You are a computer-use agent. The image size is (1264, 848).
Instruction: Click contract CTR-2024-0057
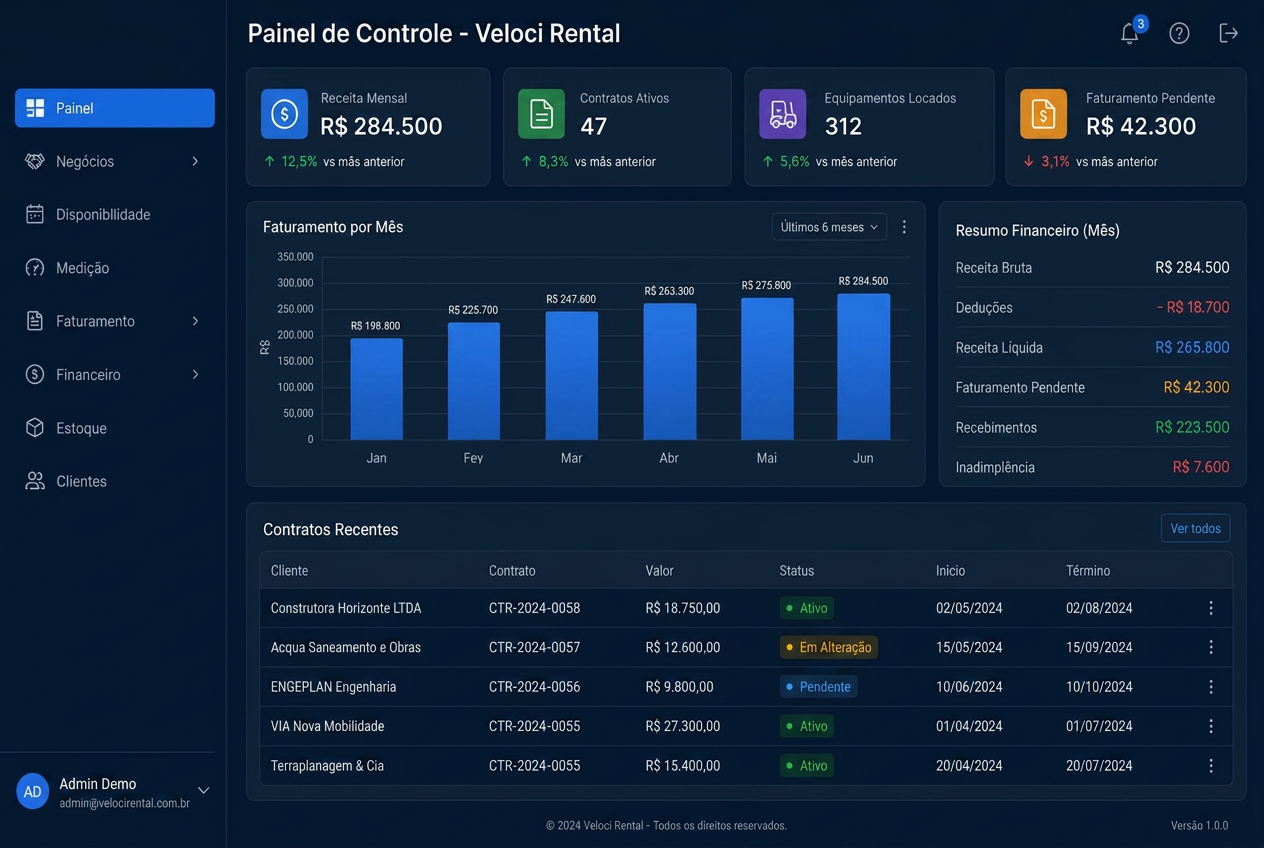coord(534,647)
